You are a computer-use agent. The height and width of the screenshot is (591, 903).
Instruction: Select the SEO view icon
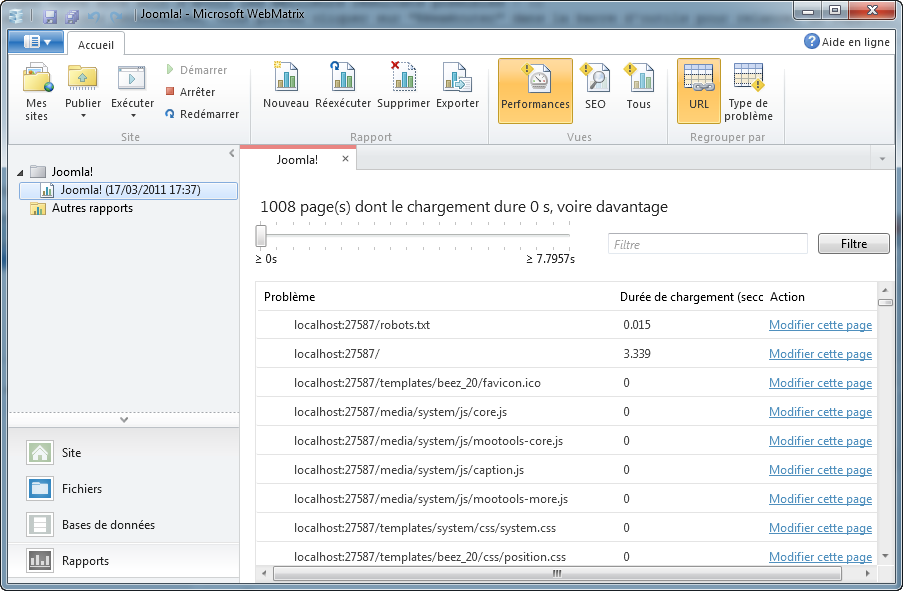pyautogui.click(x=595, y=78)
